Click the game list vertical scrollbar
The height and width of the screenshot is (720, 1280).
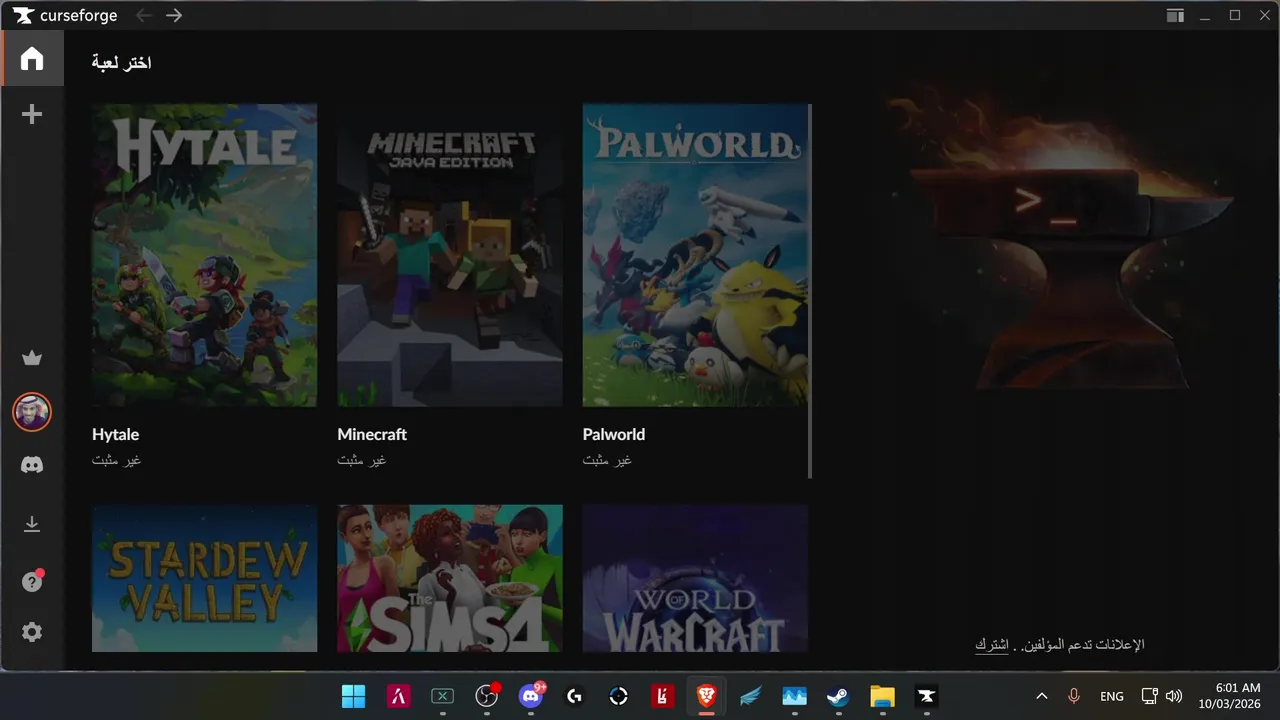[x=810, y=291]
